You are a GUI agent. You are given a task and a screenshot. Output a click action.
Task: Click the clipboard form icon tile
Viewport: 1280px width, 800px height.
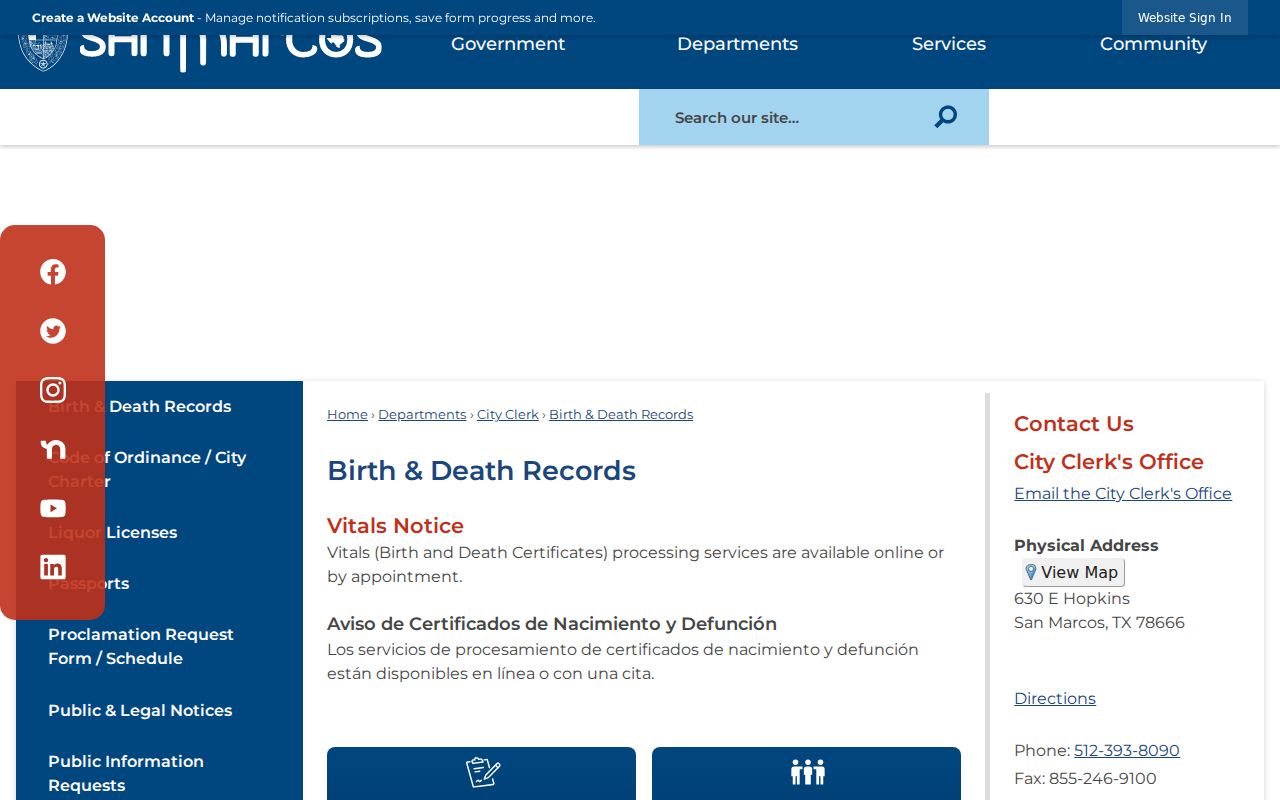pos(481,773)
